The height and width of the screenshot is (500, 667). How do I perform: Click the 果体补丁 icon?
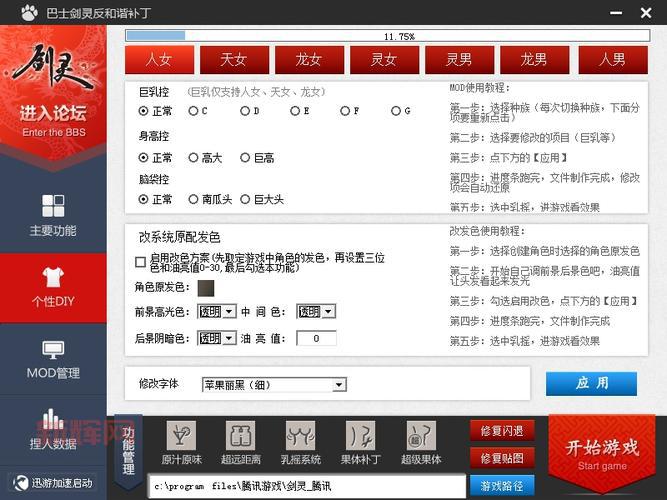(x=360, y=435)
